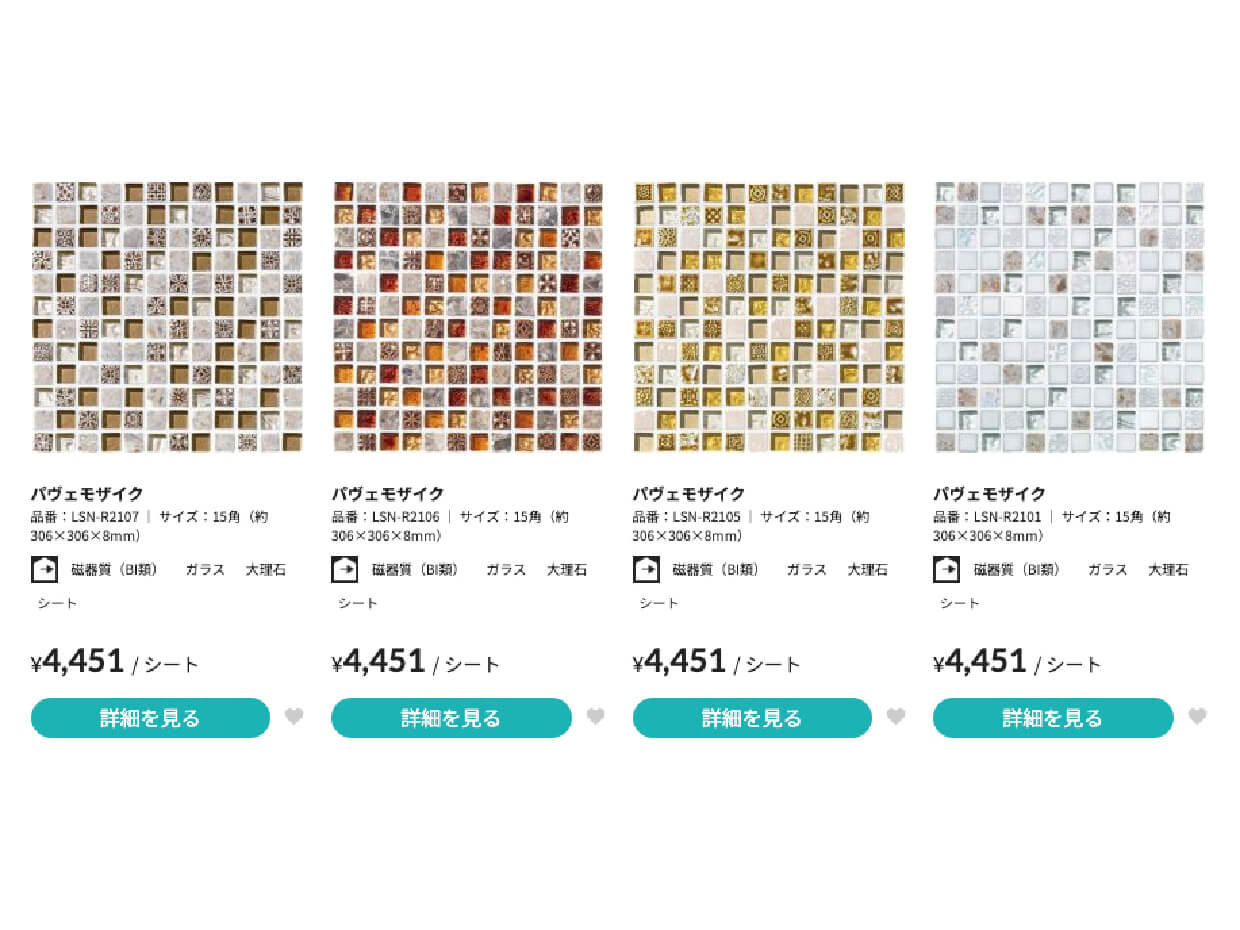Viewport: 1240px width, 930px height.
Task: Open the red-orange LSN-R2106 tile thumbnail
Action: pos(468,317)
